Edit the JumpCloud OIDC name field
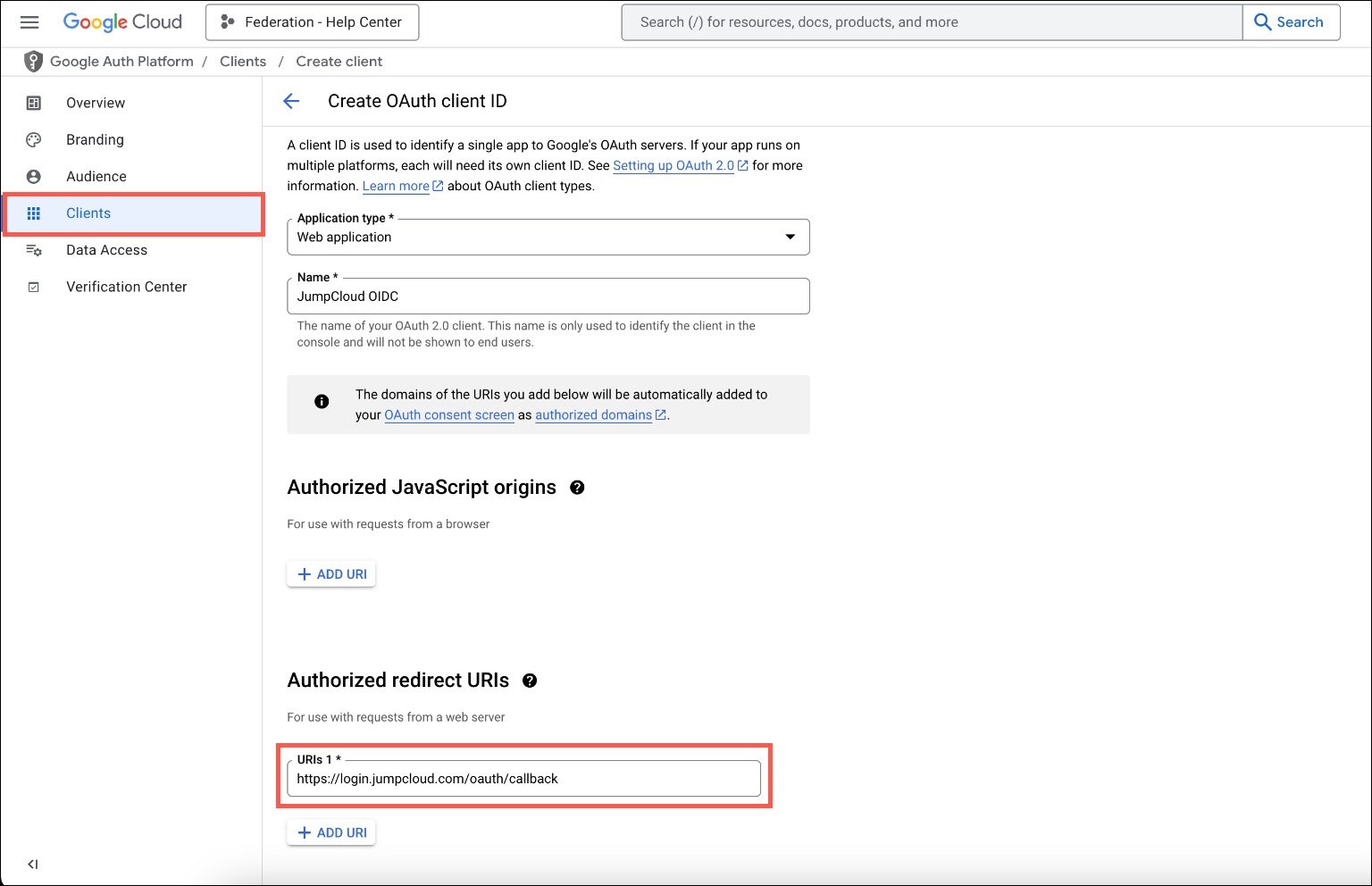 [x=548, y=296]
